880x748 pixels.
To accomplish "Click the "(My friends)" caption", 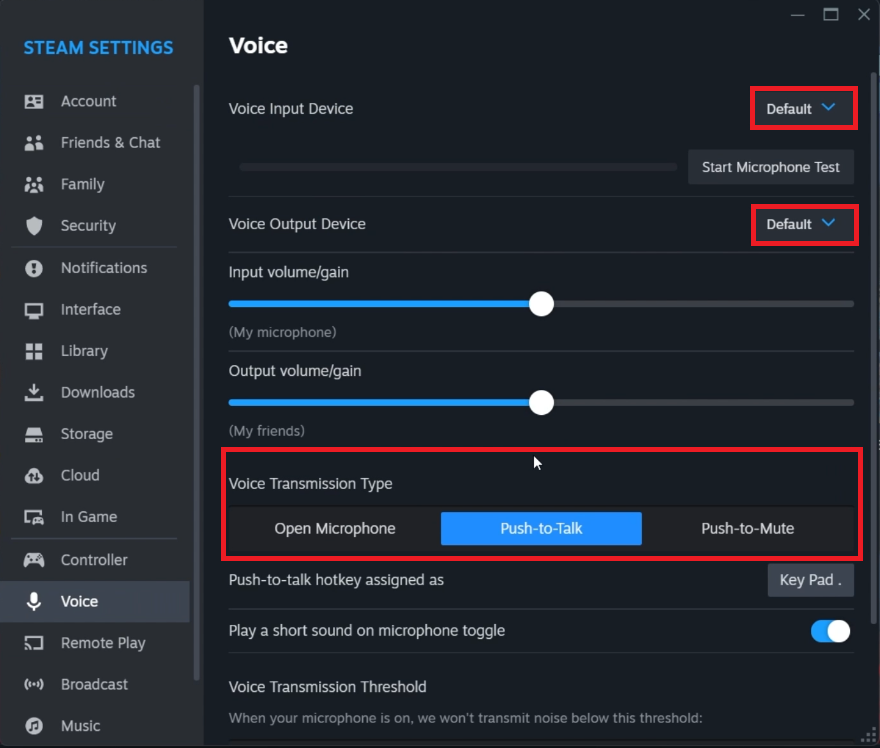I will (267, 431).
